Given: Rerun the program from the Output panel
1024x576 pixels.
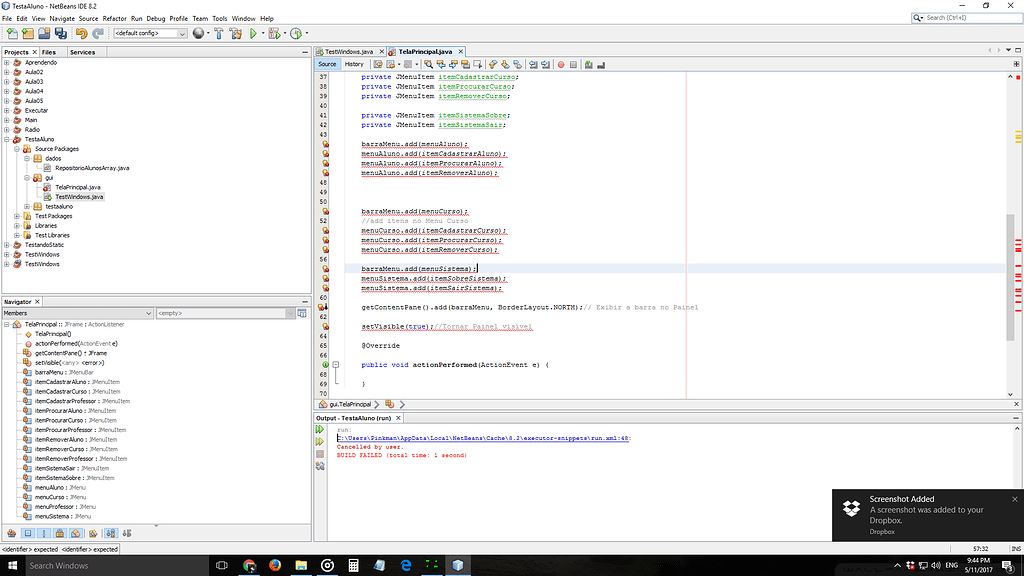Looking at the screenshot, I should click(x=319, y=430).
